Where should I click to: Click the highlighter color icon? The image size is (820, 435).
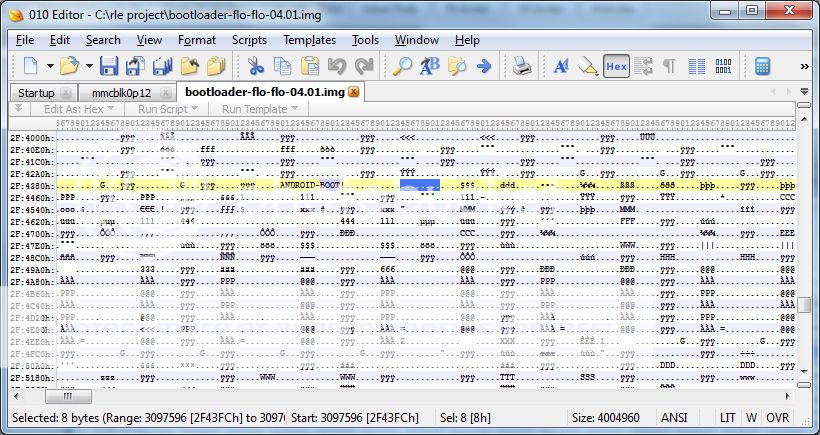click(588, 67)
